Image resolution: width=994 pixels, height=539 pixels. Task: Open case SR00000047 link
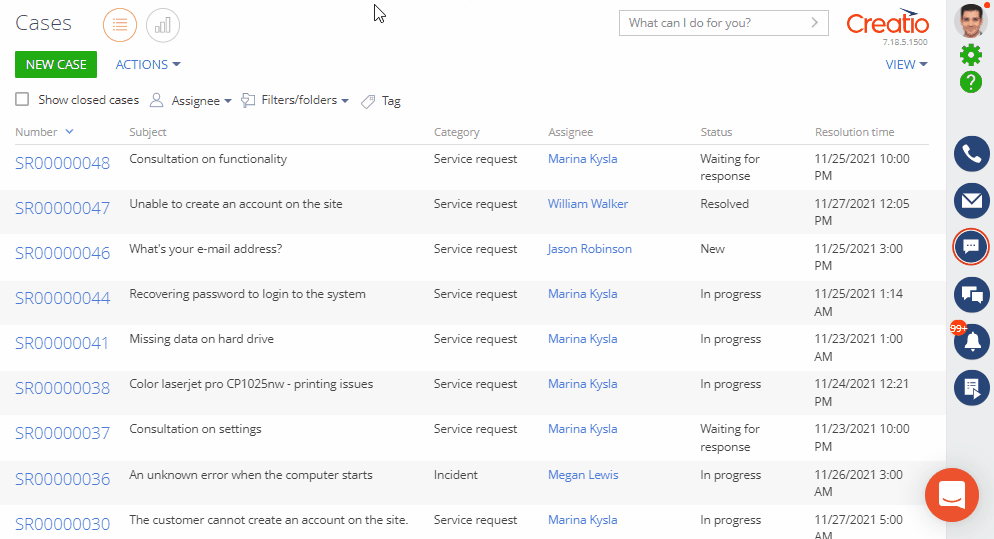click(62, 208)
